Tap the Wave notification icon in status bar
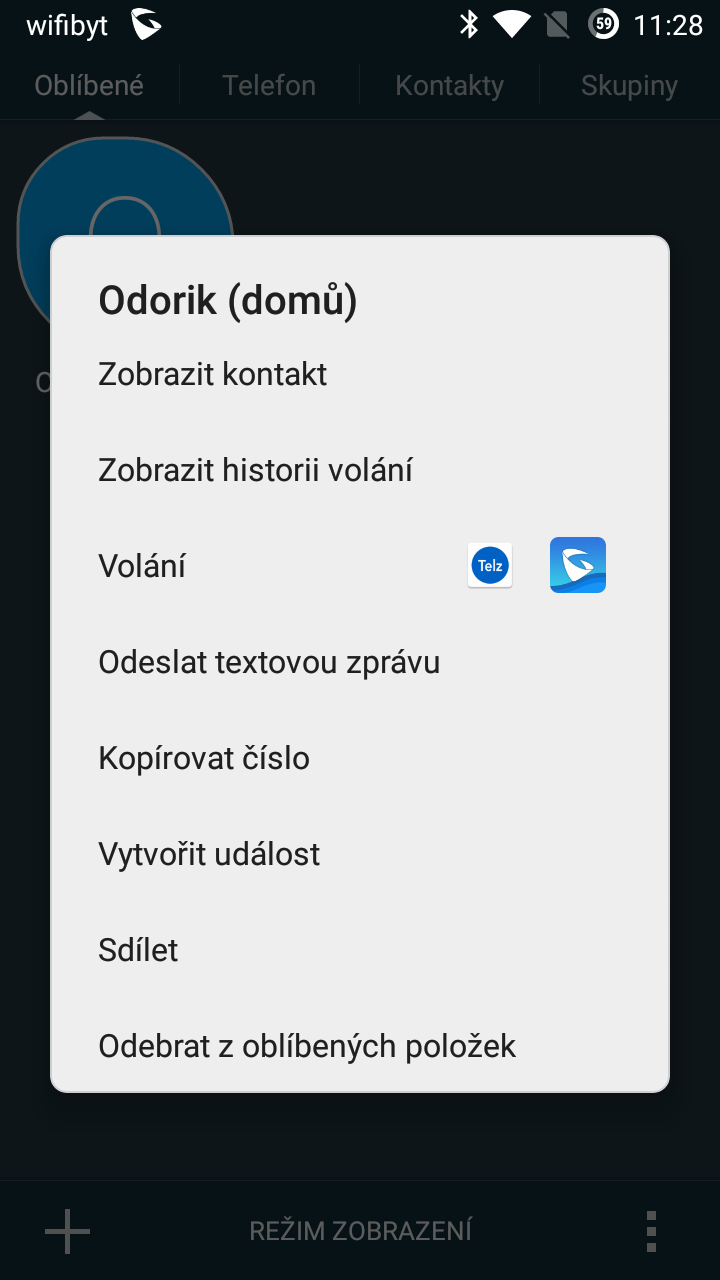 [x=147, y=25]
